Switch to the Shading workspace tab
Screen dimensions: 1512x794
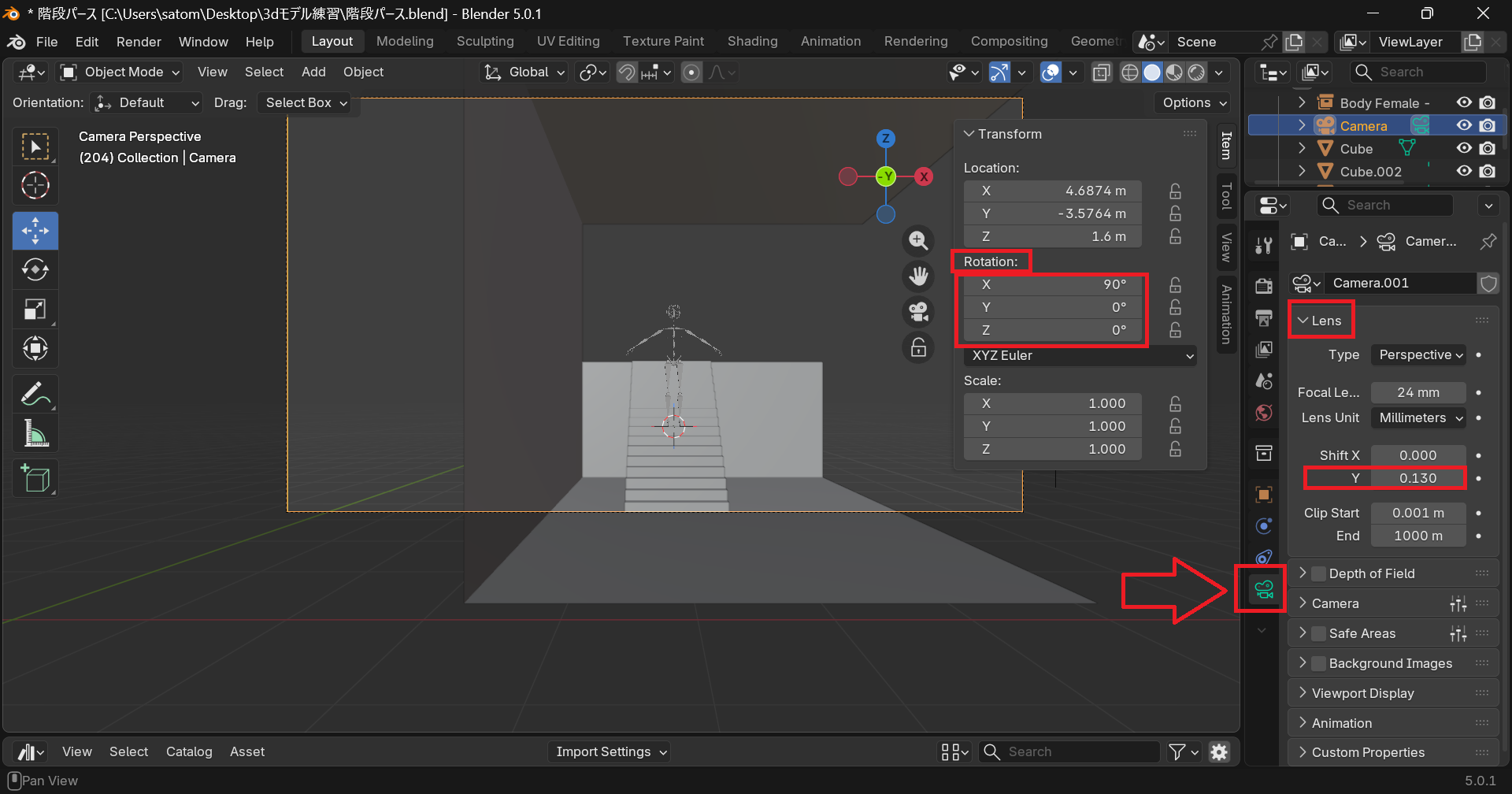pos(752,42)
